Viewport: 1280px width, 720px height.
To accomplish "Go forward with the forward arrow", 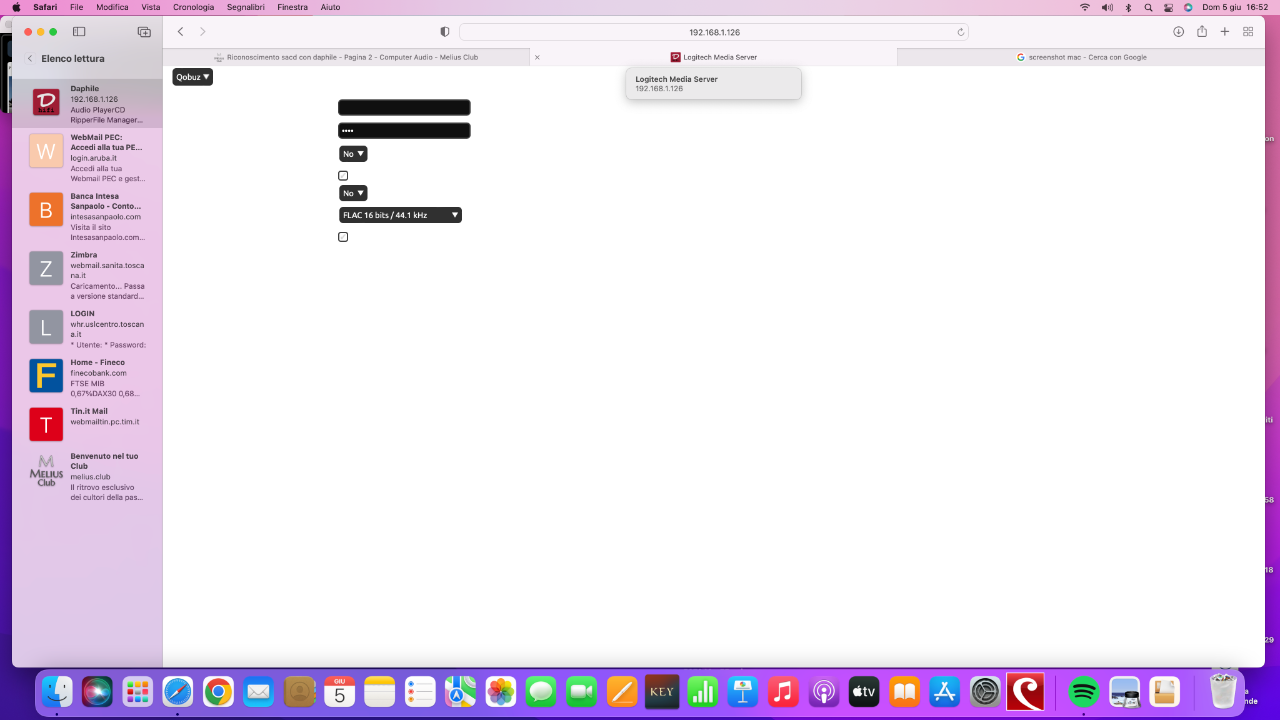I will pyautogui.click(x=203, y=32).
